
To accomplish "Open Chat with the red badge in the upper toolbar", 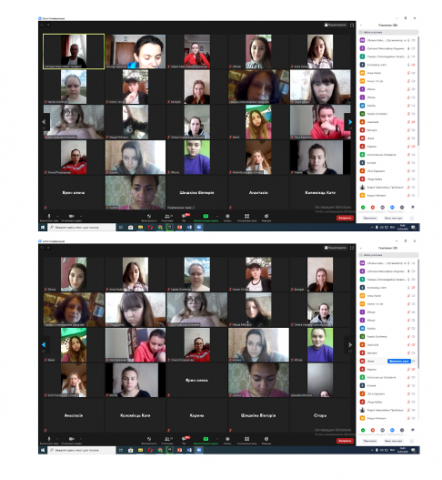I will (184, 216).
